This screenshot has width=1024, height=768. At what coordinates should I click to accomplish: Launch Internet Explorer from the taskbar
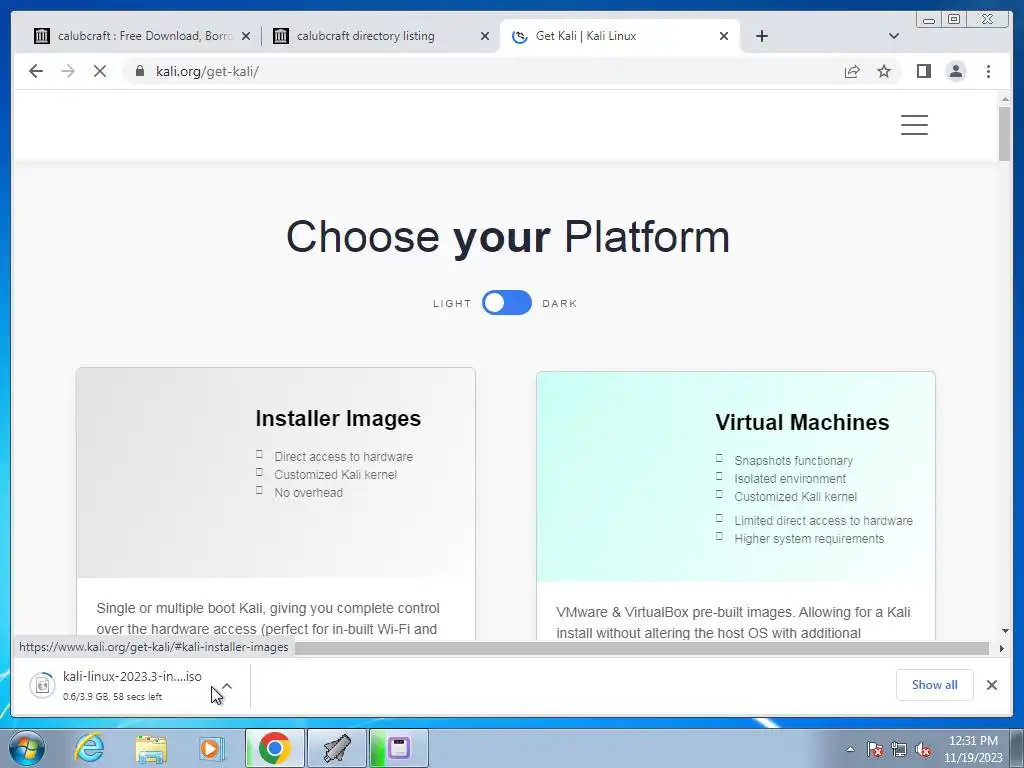pos(89,748)
